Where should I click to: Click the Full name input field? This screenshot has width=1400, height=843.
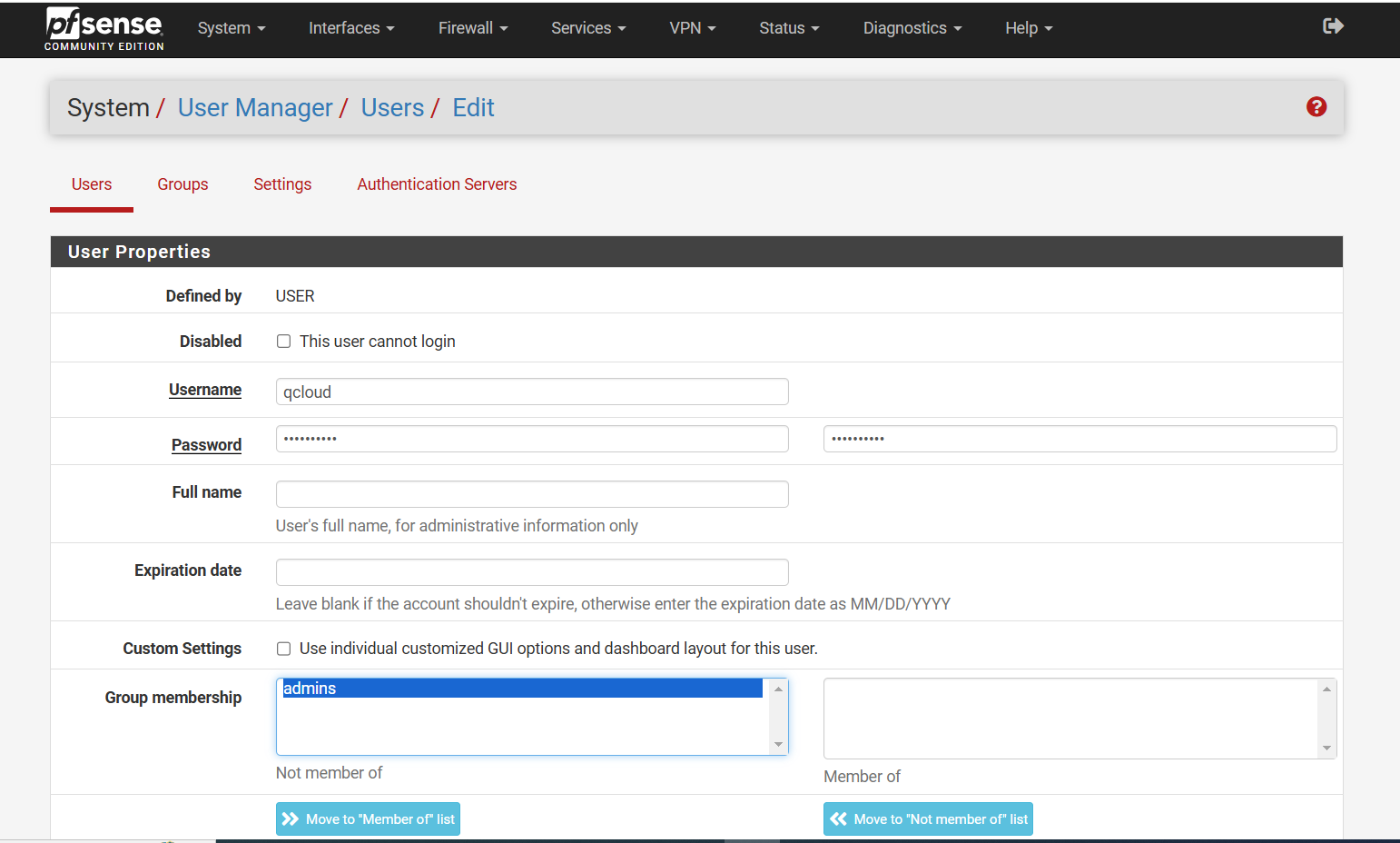(532, 494)
